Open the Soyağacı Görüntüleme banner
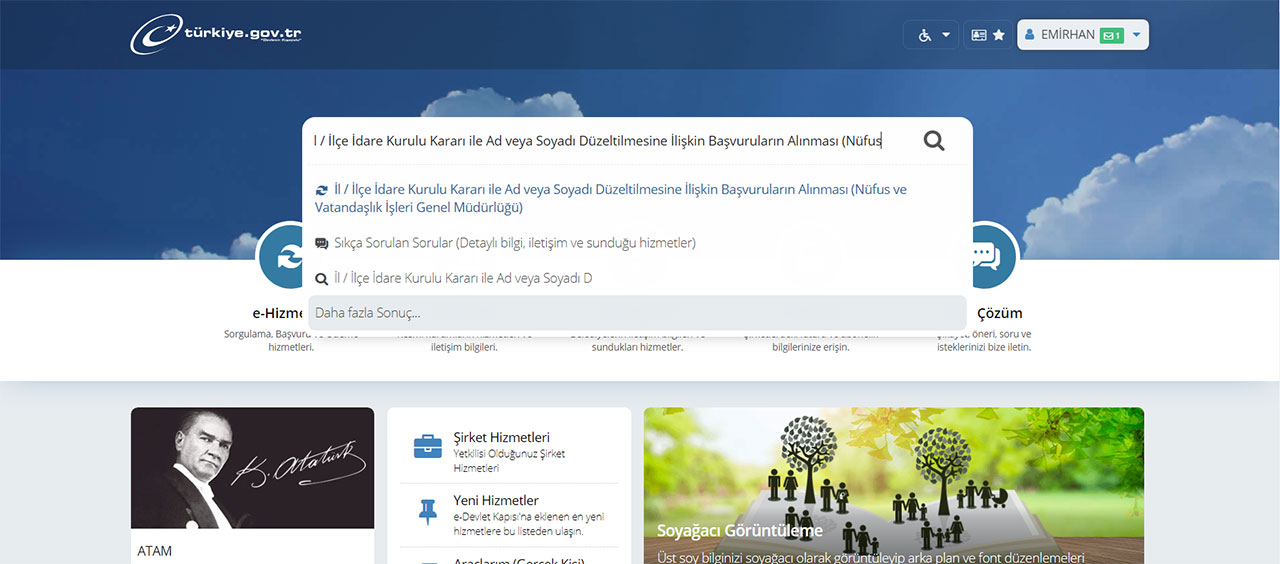 tap(894, 486)
